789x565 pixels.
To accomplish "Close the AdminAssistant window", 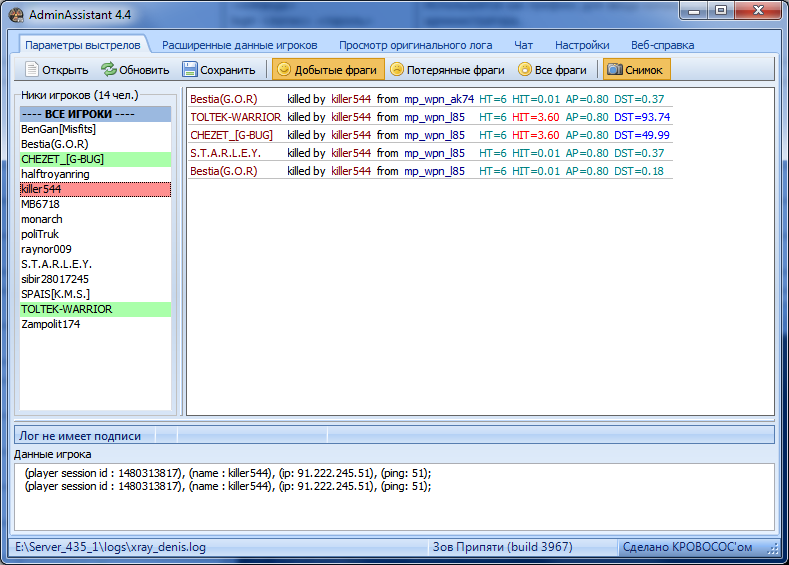I will 758,11.
